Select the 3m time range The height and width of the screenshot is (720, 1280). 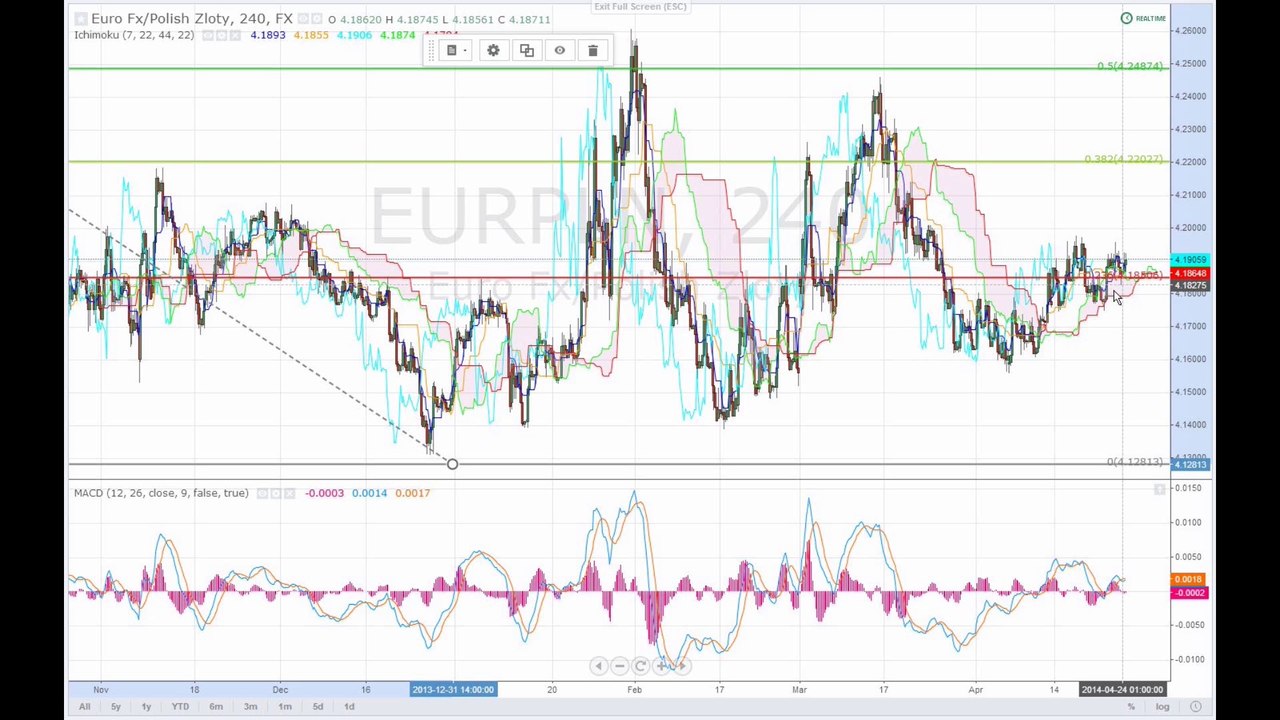(x=250, y=707)
